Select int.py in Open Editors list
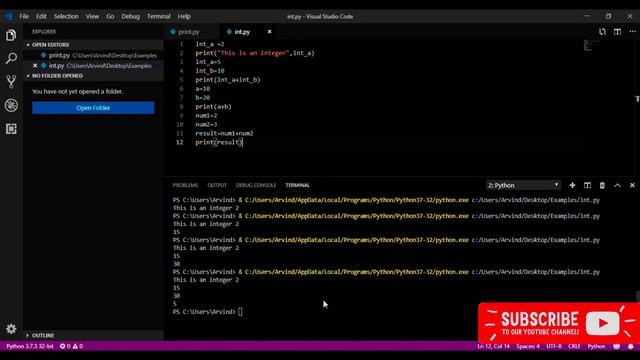This screenshot has height=360, width=640. click(93, 66)
